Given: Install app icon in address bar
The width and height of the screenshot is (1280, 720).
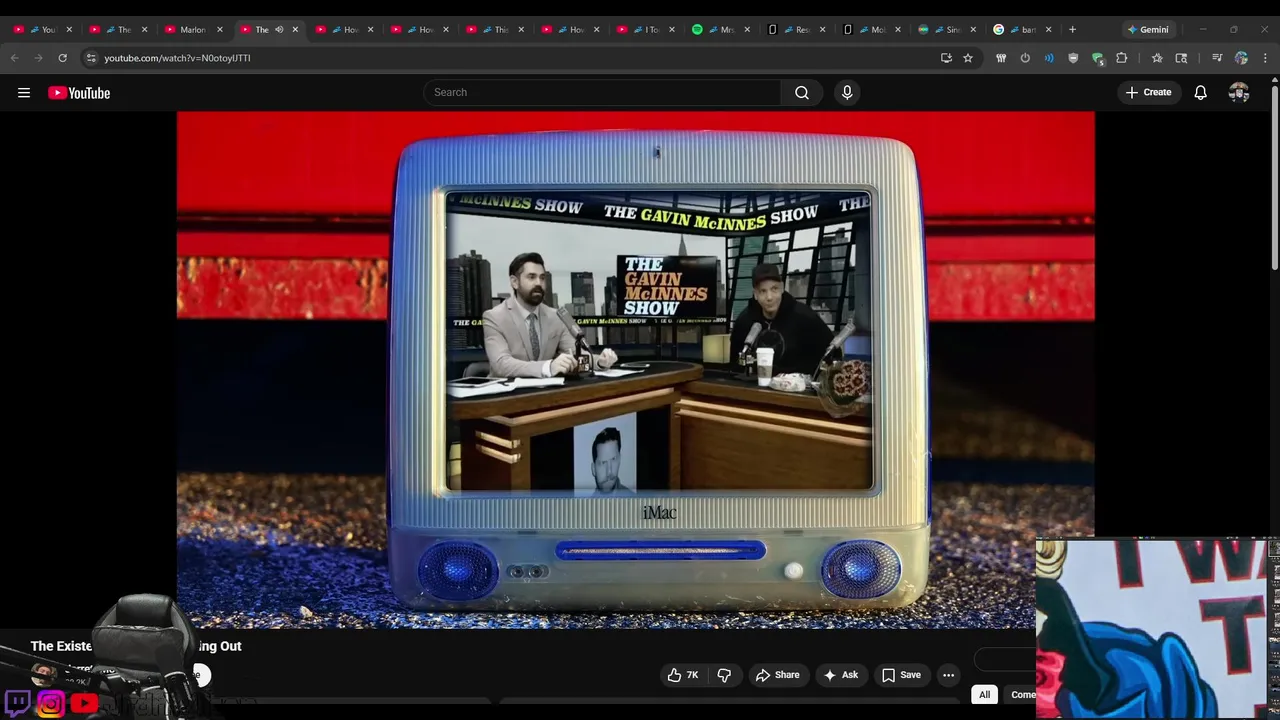Looking at the screenshot, I should click(x=946, y=58).
